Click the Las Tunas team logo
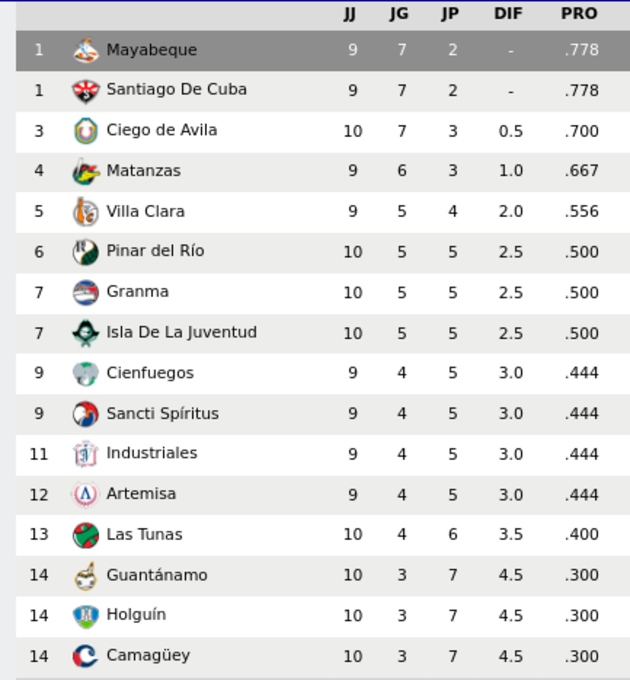This screenshot has width=630, height=680. [x=85, y=535]
